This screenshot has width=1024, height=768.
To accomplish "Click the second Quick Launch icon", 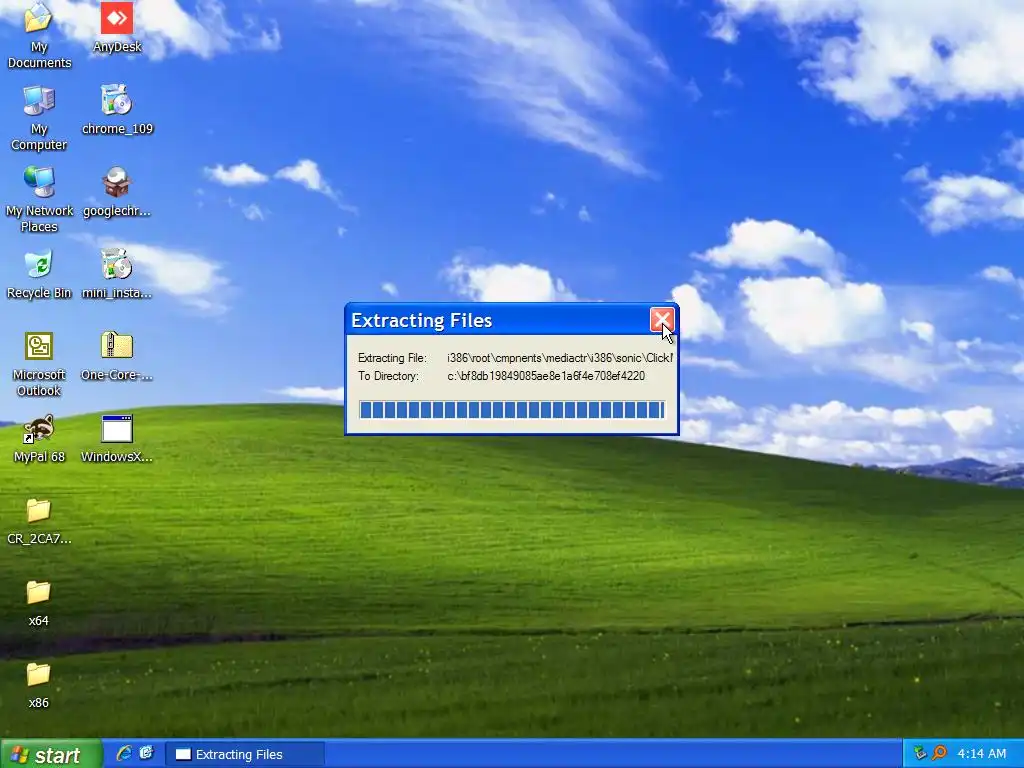I will tap(146, 754).
